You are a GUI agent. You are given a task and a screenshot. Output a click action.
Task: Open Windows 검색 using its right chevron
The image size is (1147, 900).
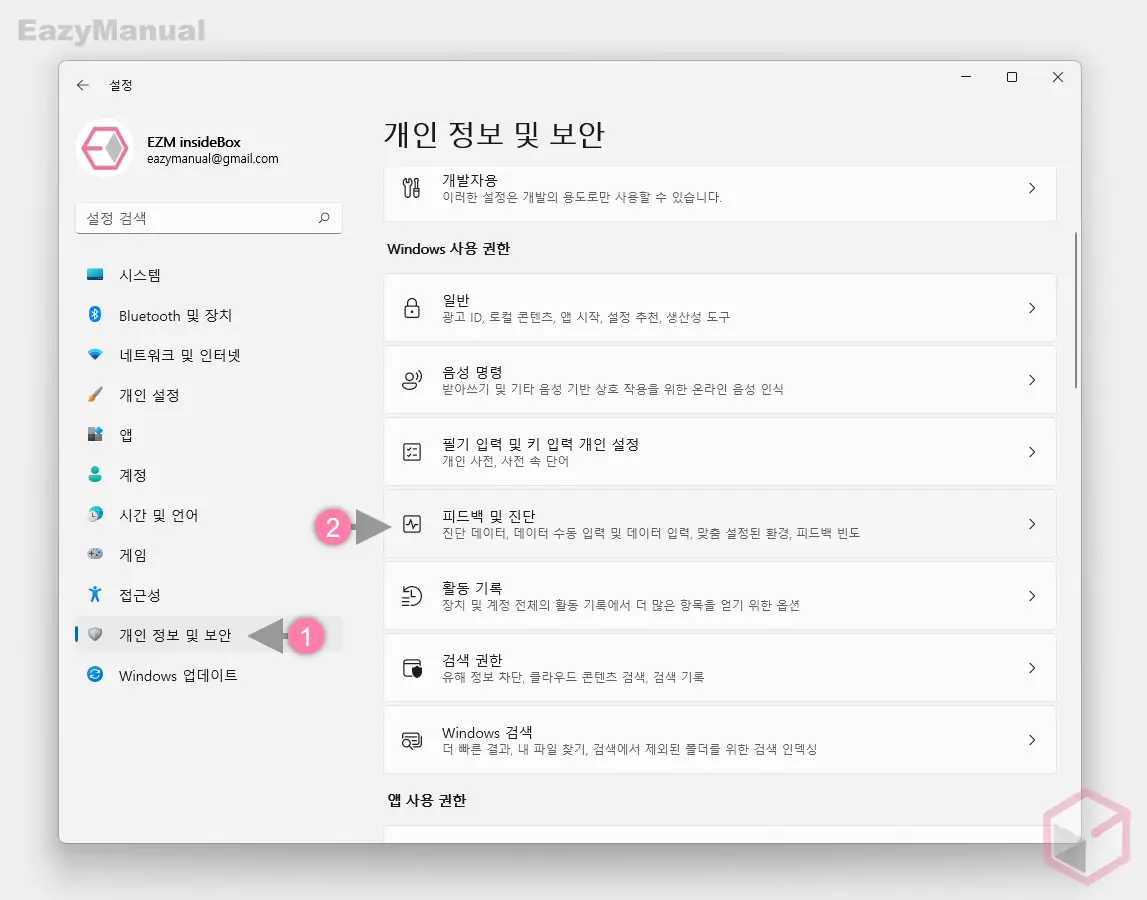(x=1032, y=740)
